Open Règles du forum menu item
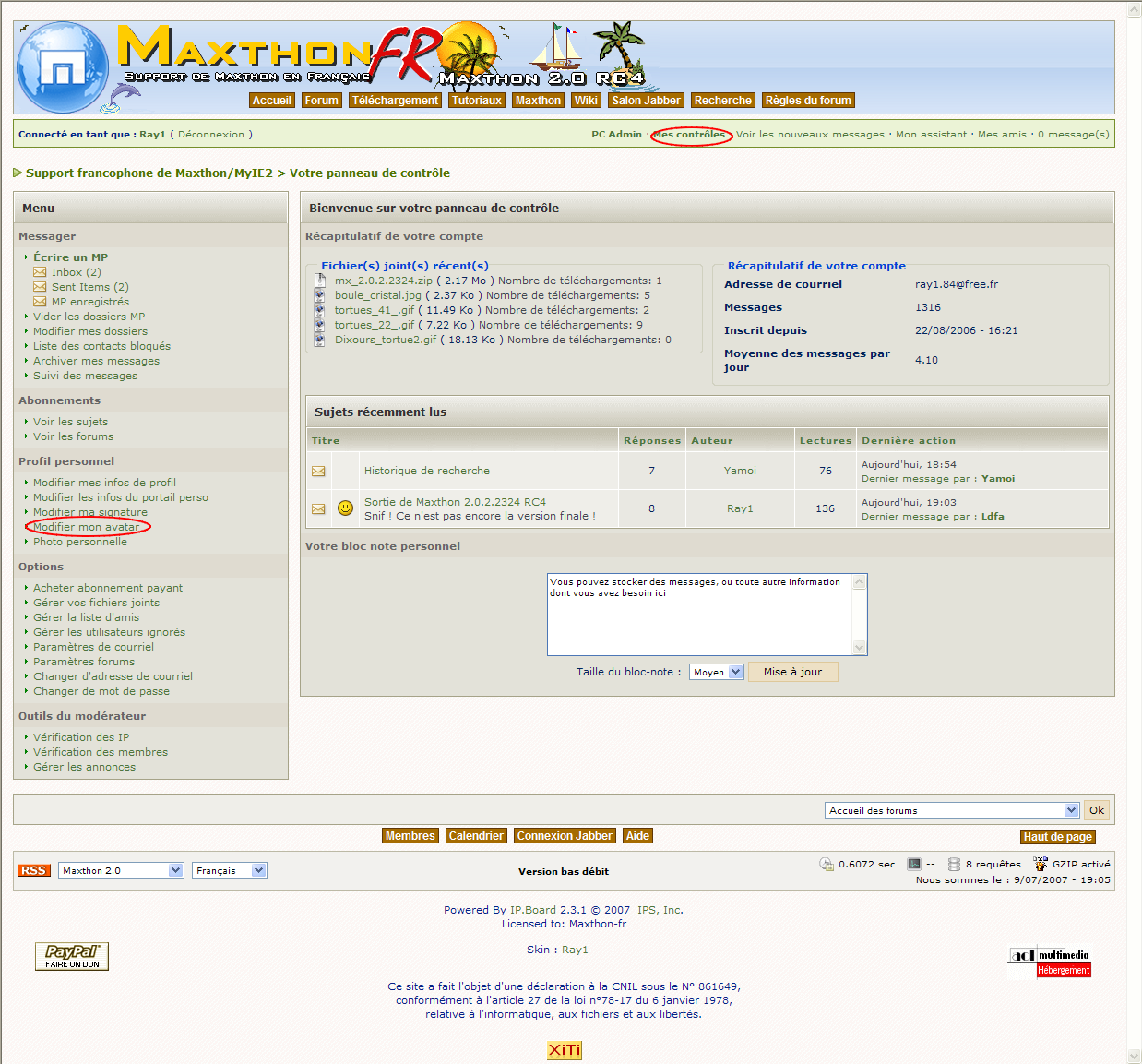 coord(809,101)
